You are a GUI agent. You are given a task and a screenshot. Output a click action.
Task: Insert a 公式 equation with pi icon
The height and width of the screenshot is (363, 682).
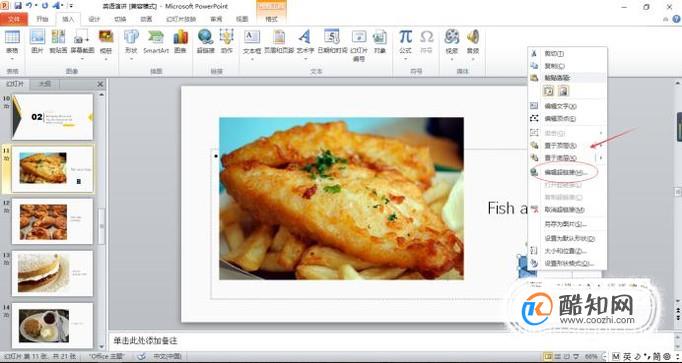click(405, 42)
